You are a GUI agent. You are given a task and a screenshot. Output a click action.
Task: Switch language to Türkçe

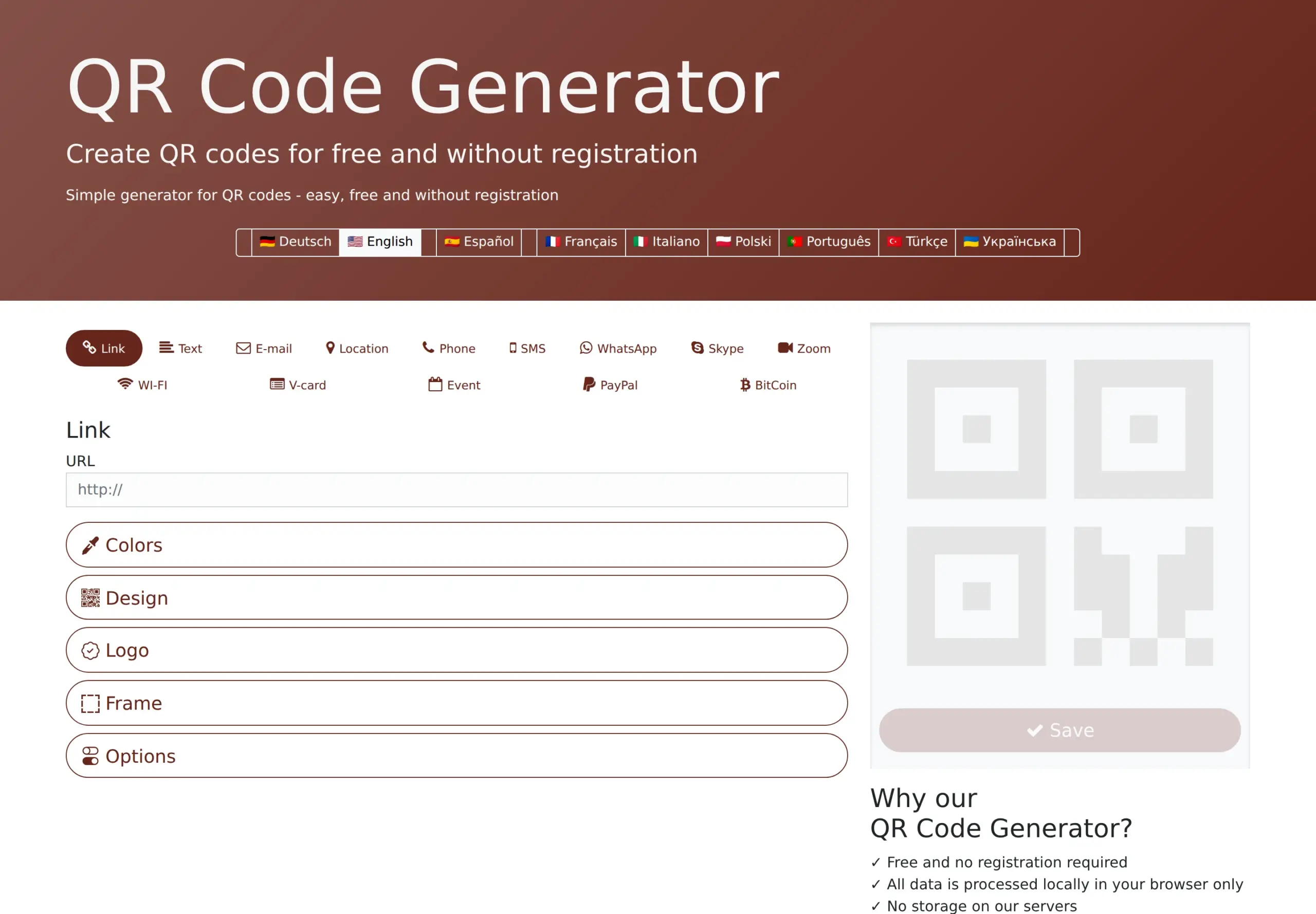pyautogui.click(x=917, y=242)
